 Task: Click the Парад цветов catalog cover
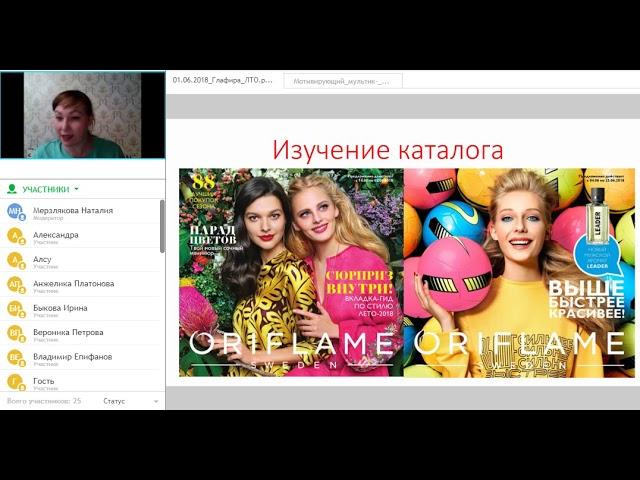click(291, 272)
